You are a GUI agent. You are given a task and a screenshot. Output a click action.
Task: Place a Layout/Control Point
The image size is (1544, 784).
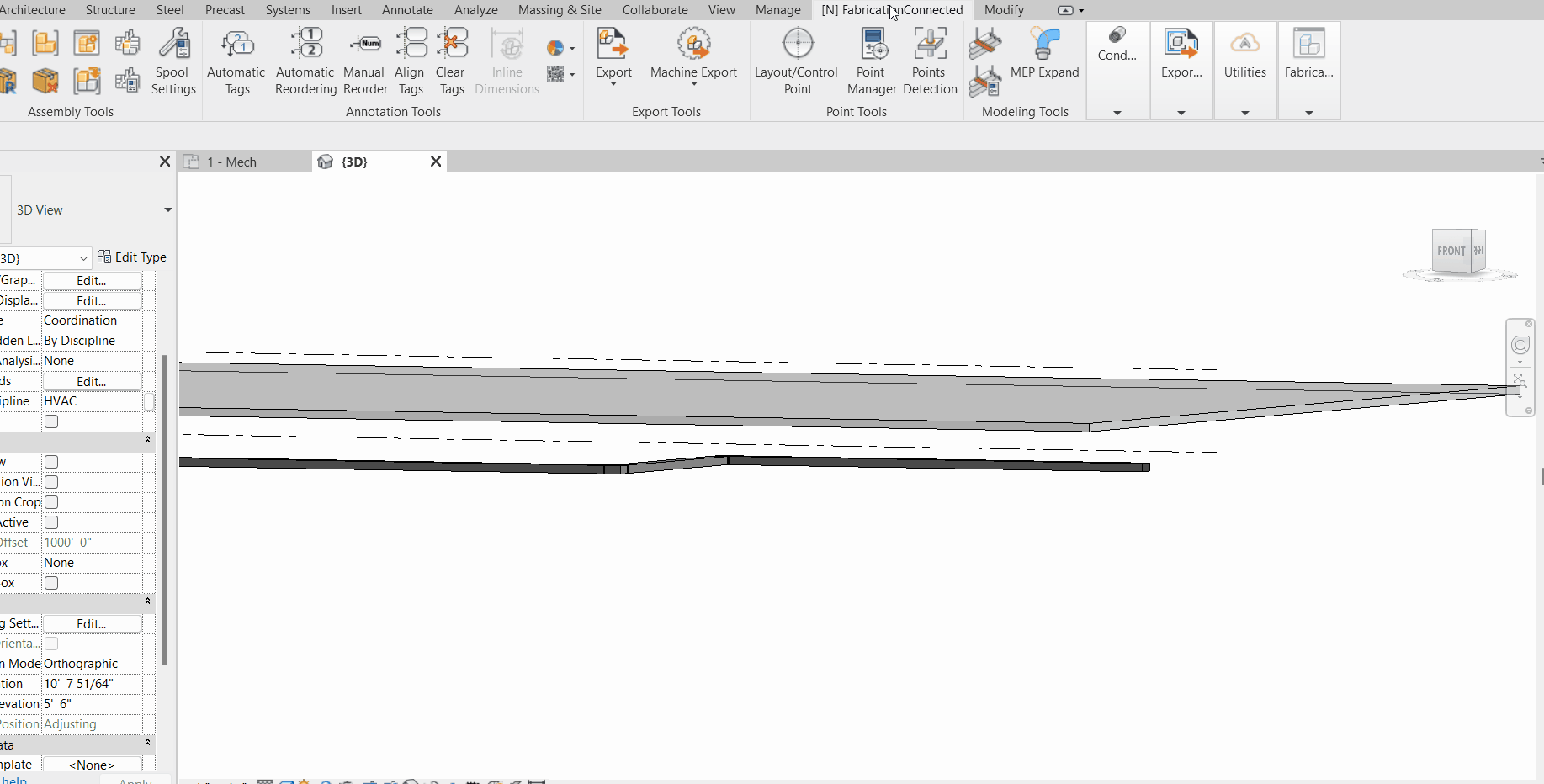click(797, 61)
